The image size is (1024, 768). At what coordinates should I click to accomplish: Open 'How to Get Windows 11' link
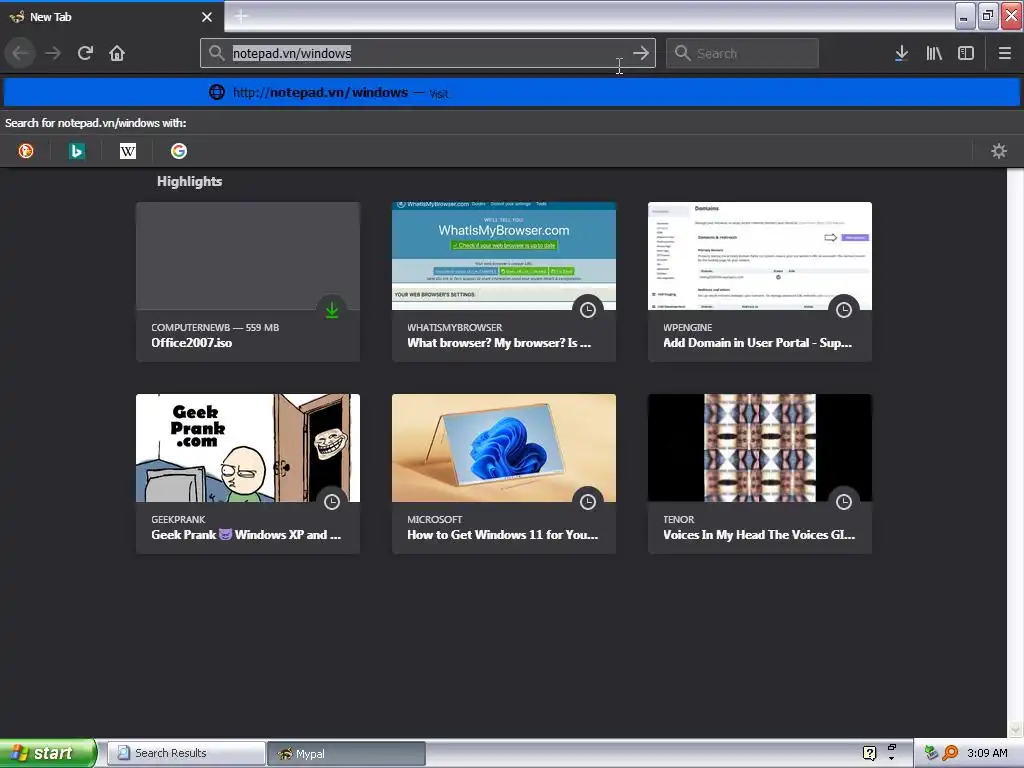pyautogui.click(x=502, y=535)
